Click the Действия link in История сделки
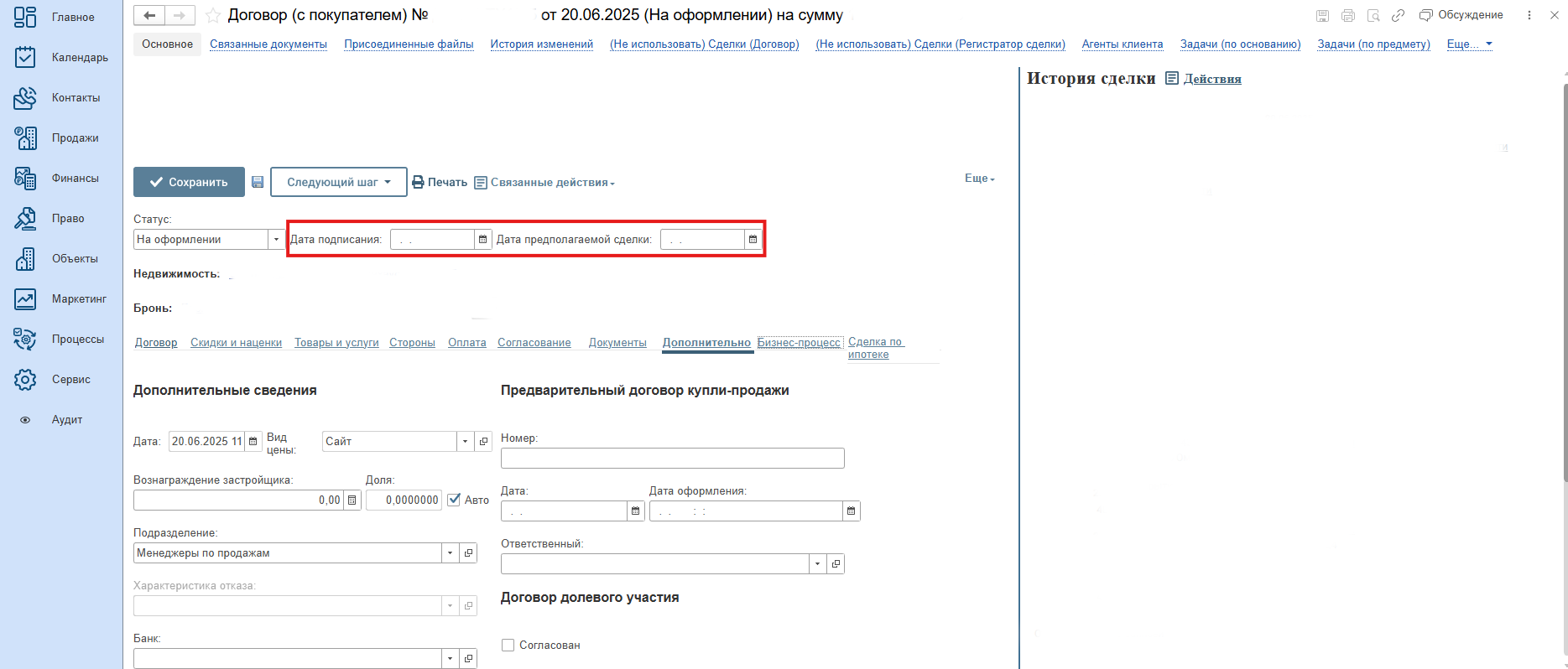1568x669 pixels. 1211,79
